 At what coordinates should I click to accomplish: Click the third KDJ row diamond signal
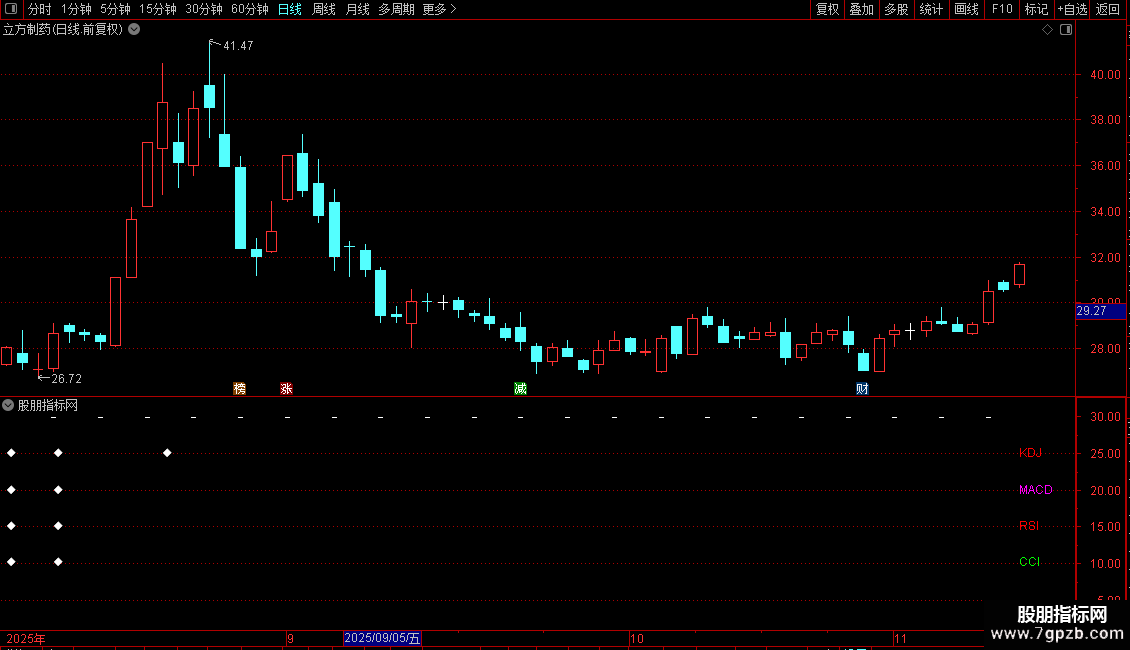167,453
